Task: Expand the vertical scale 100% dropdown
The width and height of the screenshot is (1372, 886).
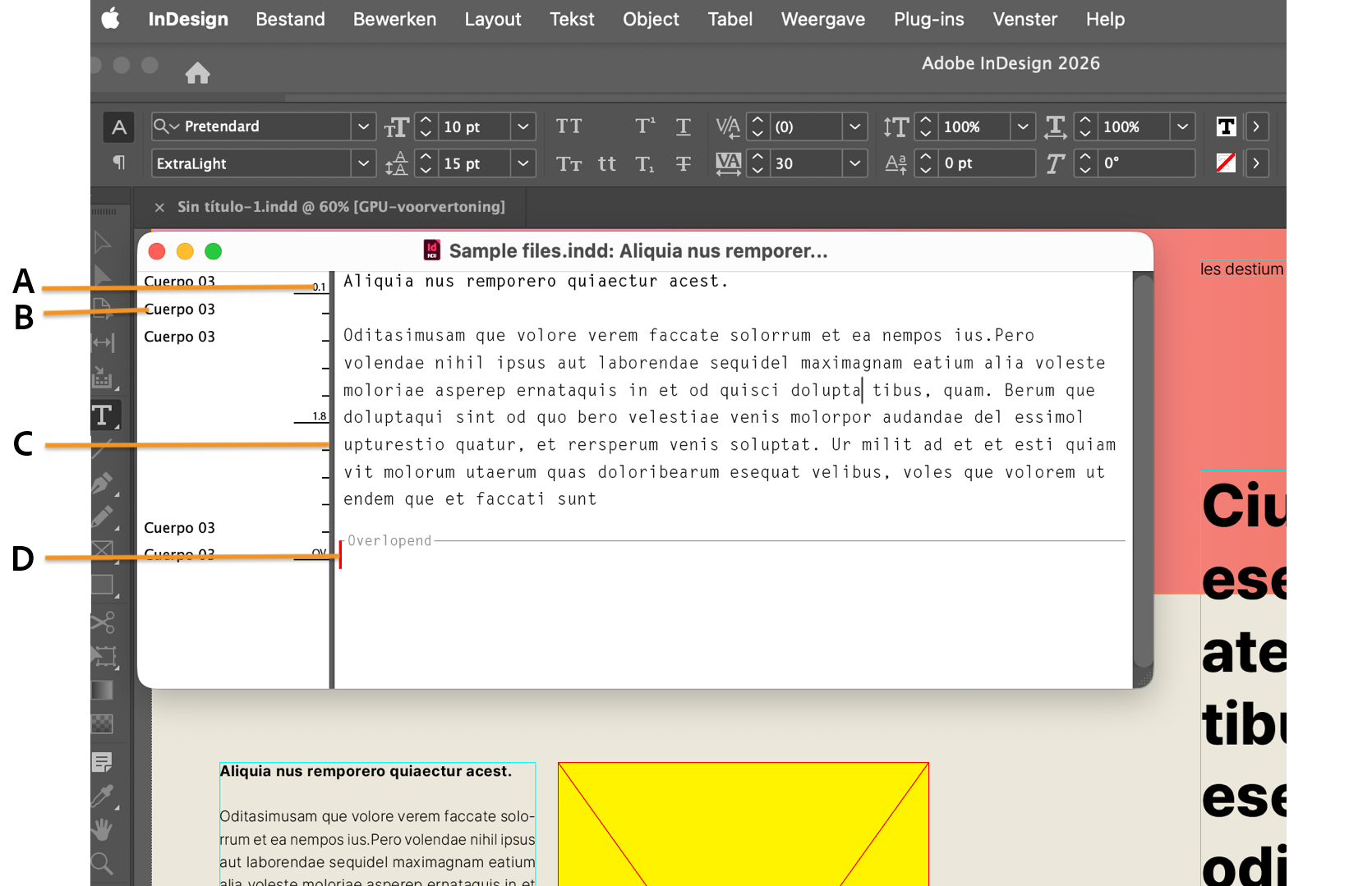Action: point(1023,126)
